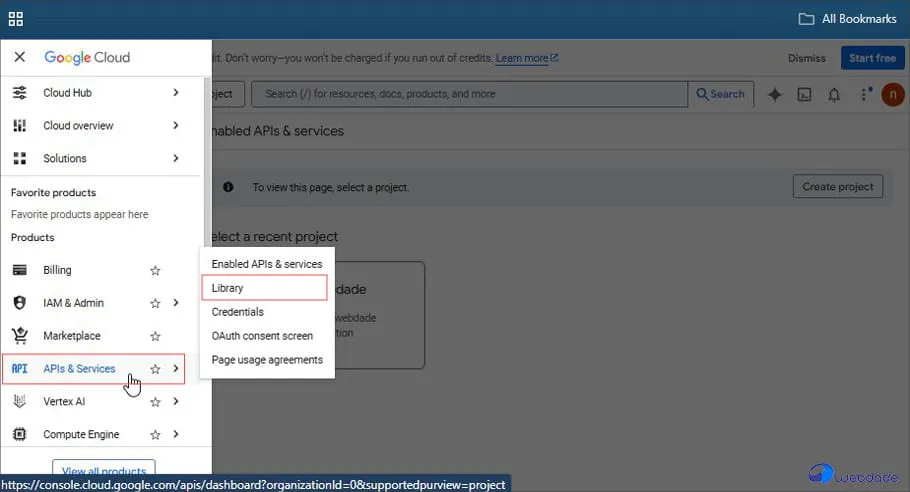Screen dimensions: 910x492
Task: Close the navigation menu with the X icon
Action: tap(19, 57)
